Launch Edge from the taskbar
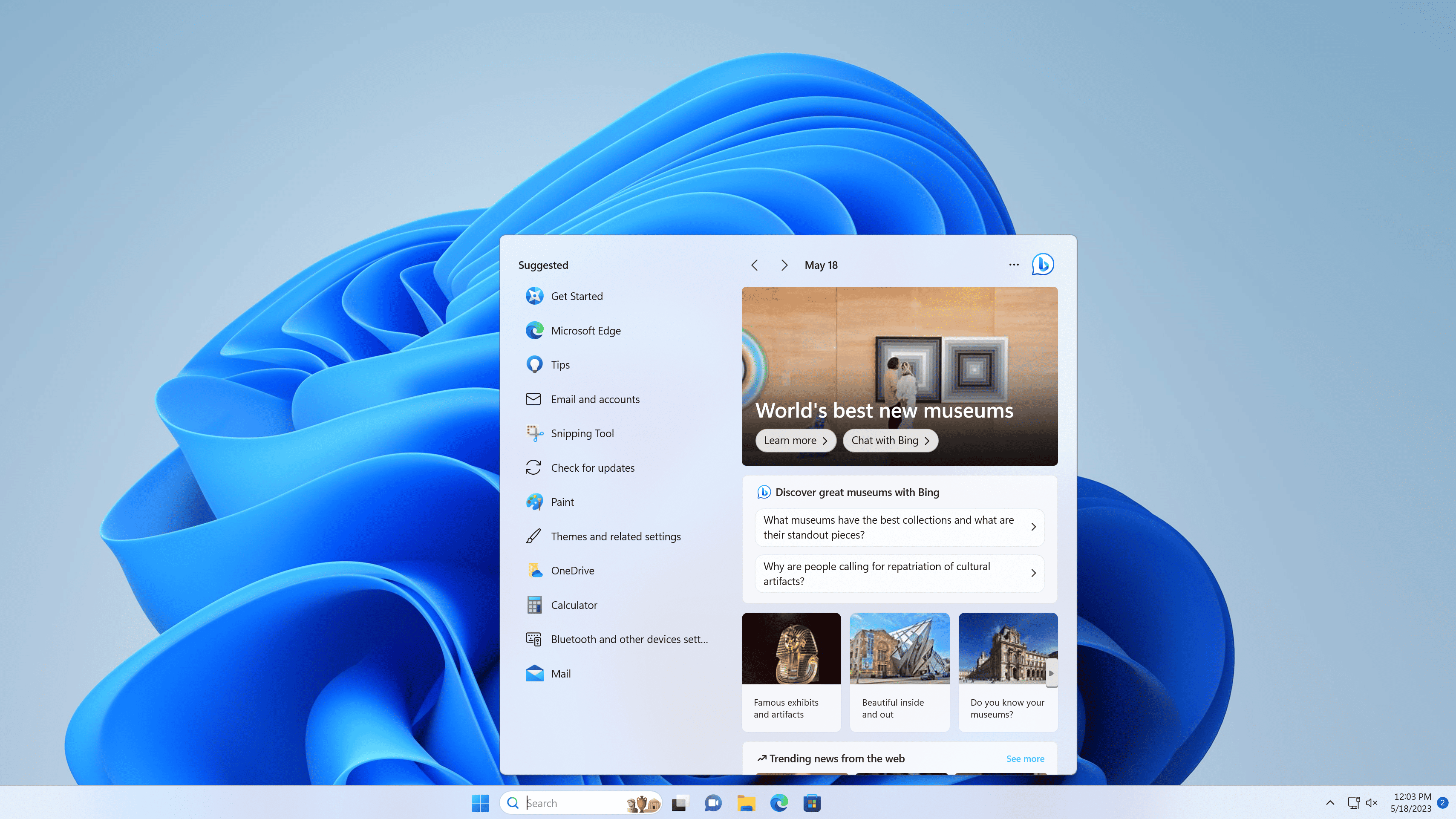Screen dimensions: 1456x819 click(779, 803)
